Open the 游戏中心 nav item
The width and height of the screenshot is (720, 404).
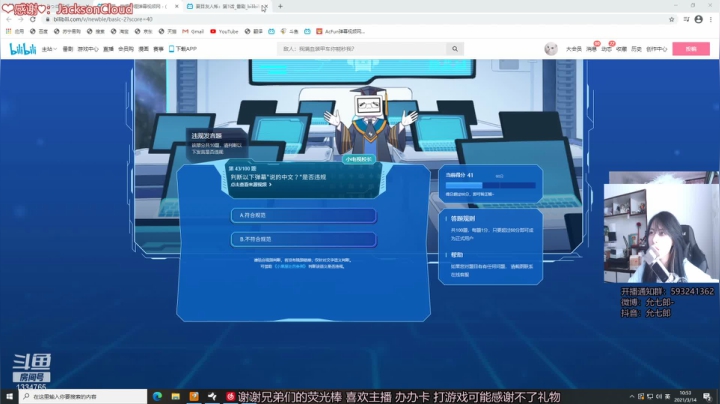click(88, 49)
